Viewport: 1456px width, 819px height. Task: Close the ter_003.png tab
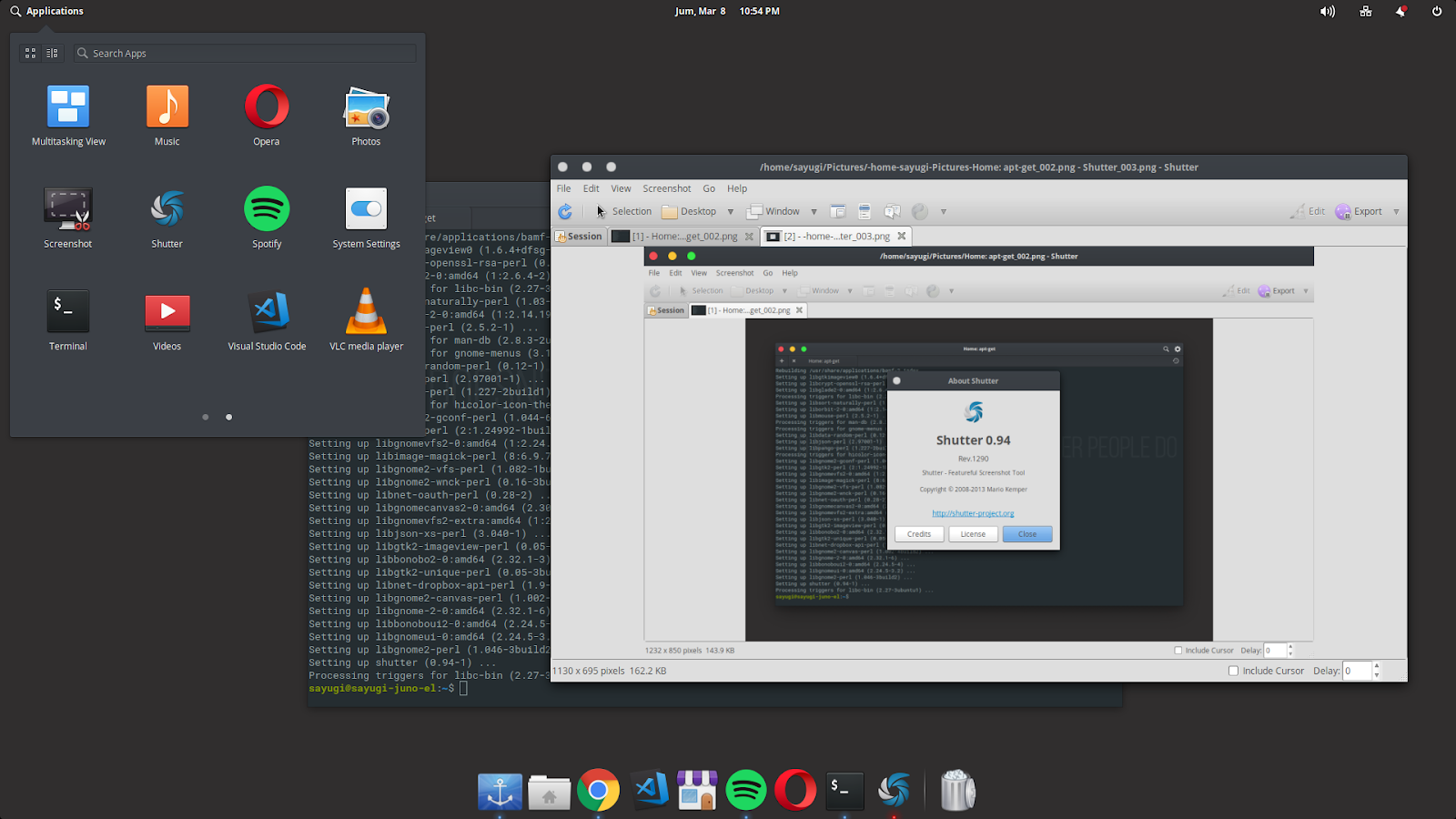[x=902, y=237]
